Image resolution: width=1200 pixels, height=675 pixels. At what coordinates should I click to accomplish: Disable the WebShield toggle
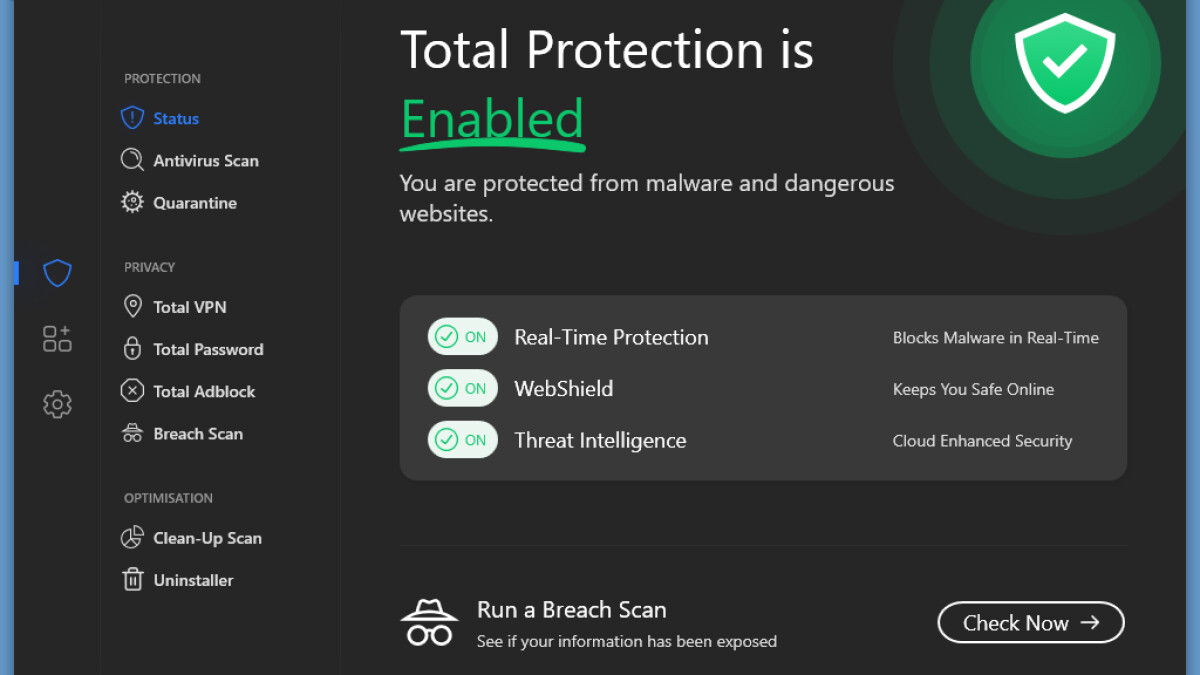coord(462,389)
